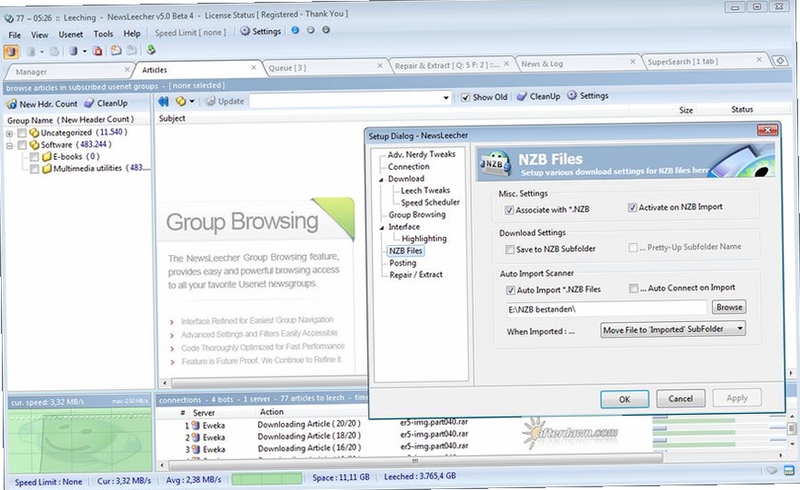Viewport: 800px width, 490px height.
Task: Open the database toolbar icon dropdown arrow
Action: coord(85,51)
